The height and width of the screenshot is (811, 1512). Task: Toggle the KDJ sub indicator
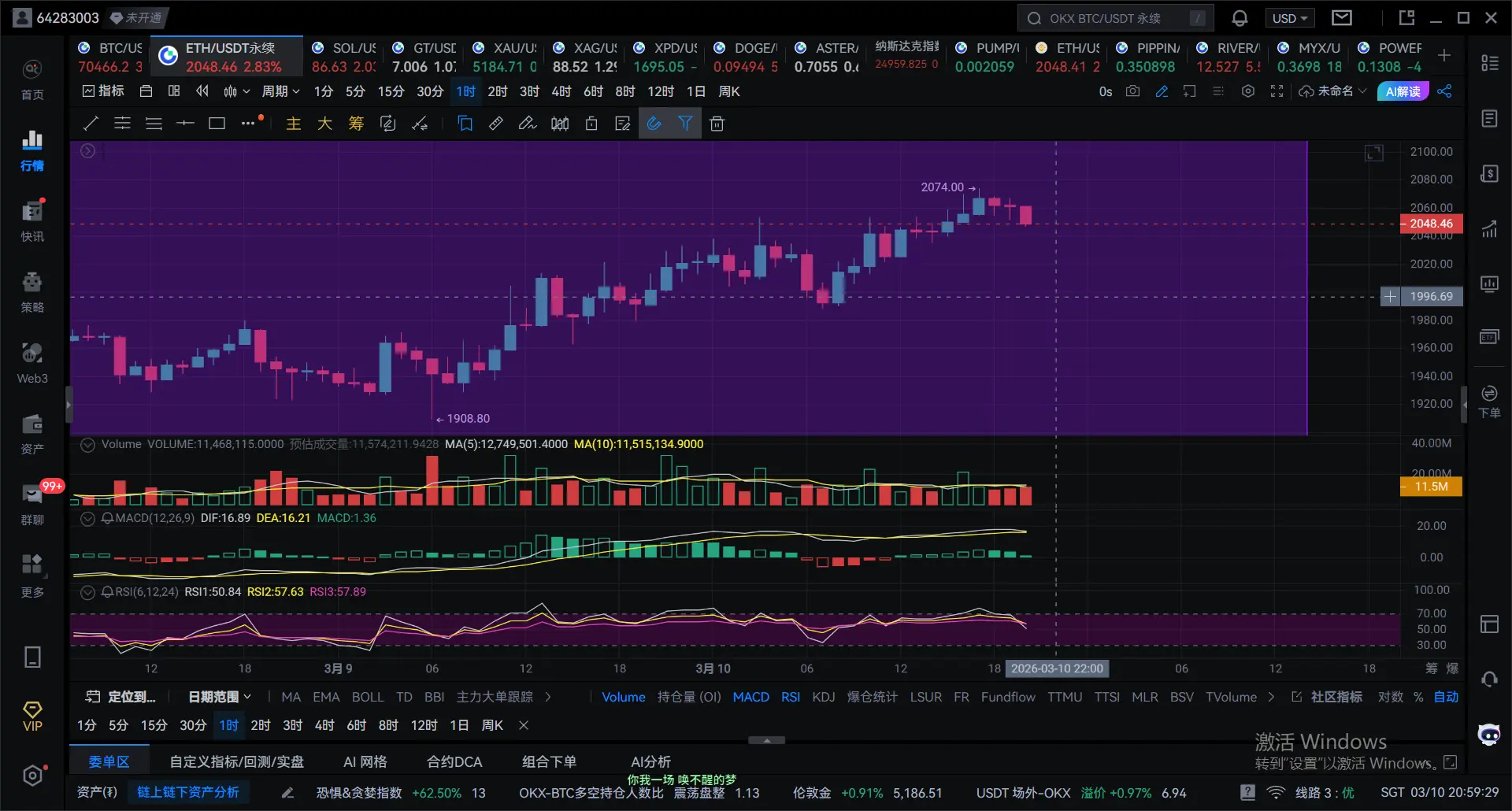coord(824,697)
